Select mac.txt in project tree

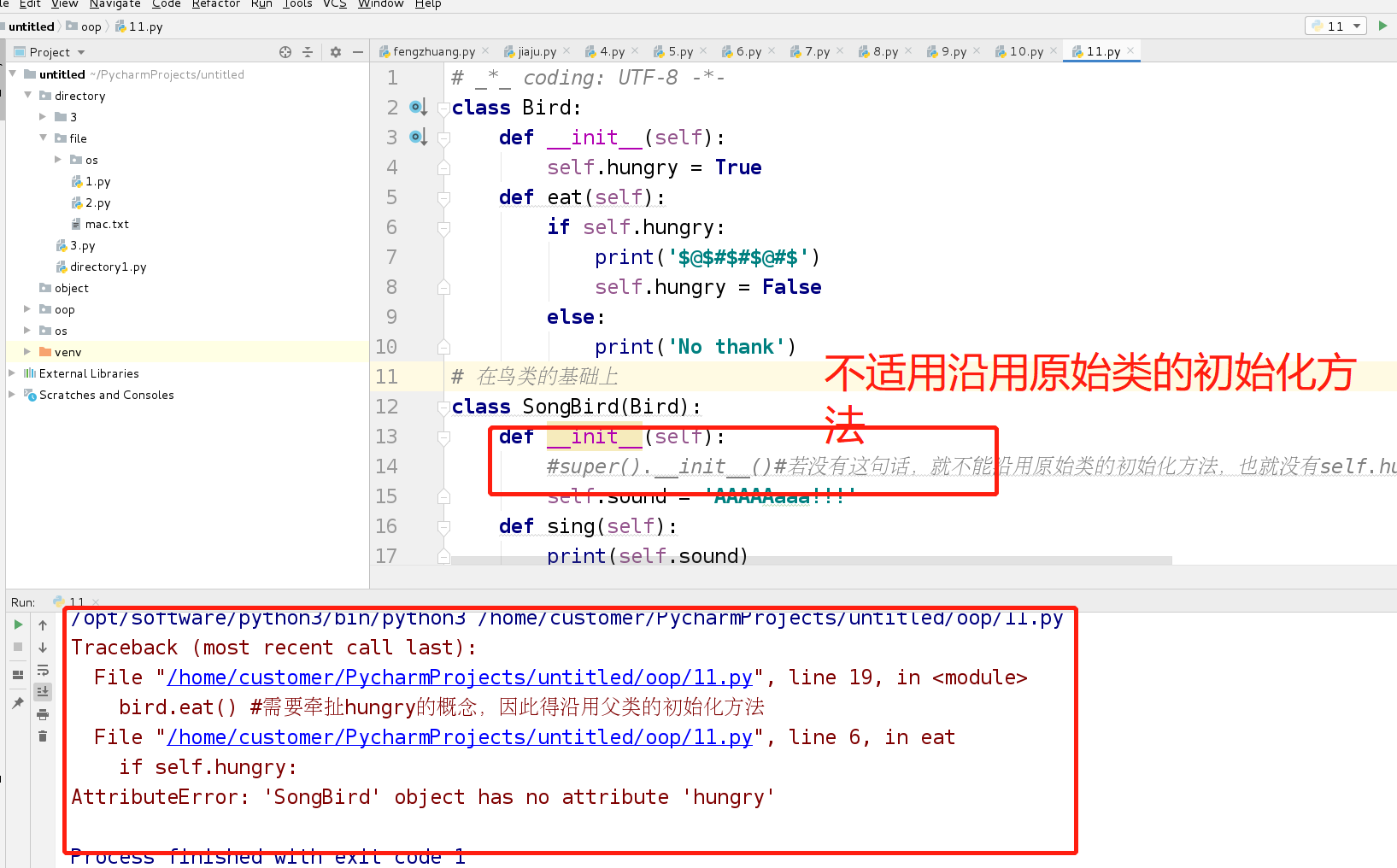tap(107, 224)
